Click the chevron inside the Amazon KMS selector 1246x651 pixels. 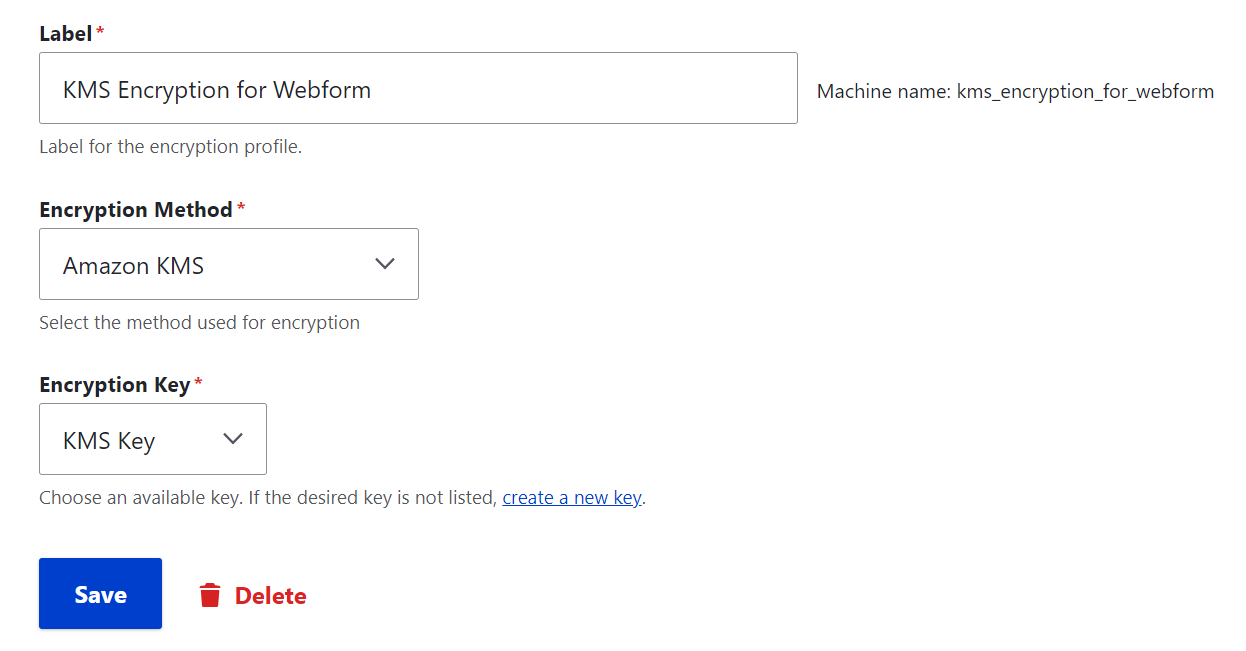(385, 263)
